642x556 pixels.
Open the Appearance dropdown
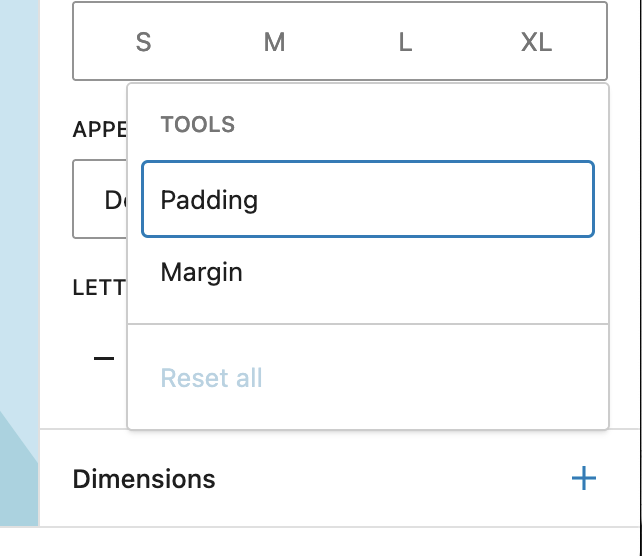coord(101,200)
